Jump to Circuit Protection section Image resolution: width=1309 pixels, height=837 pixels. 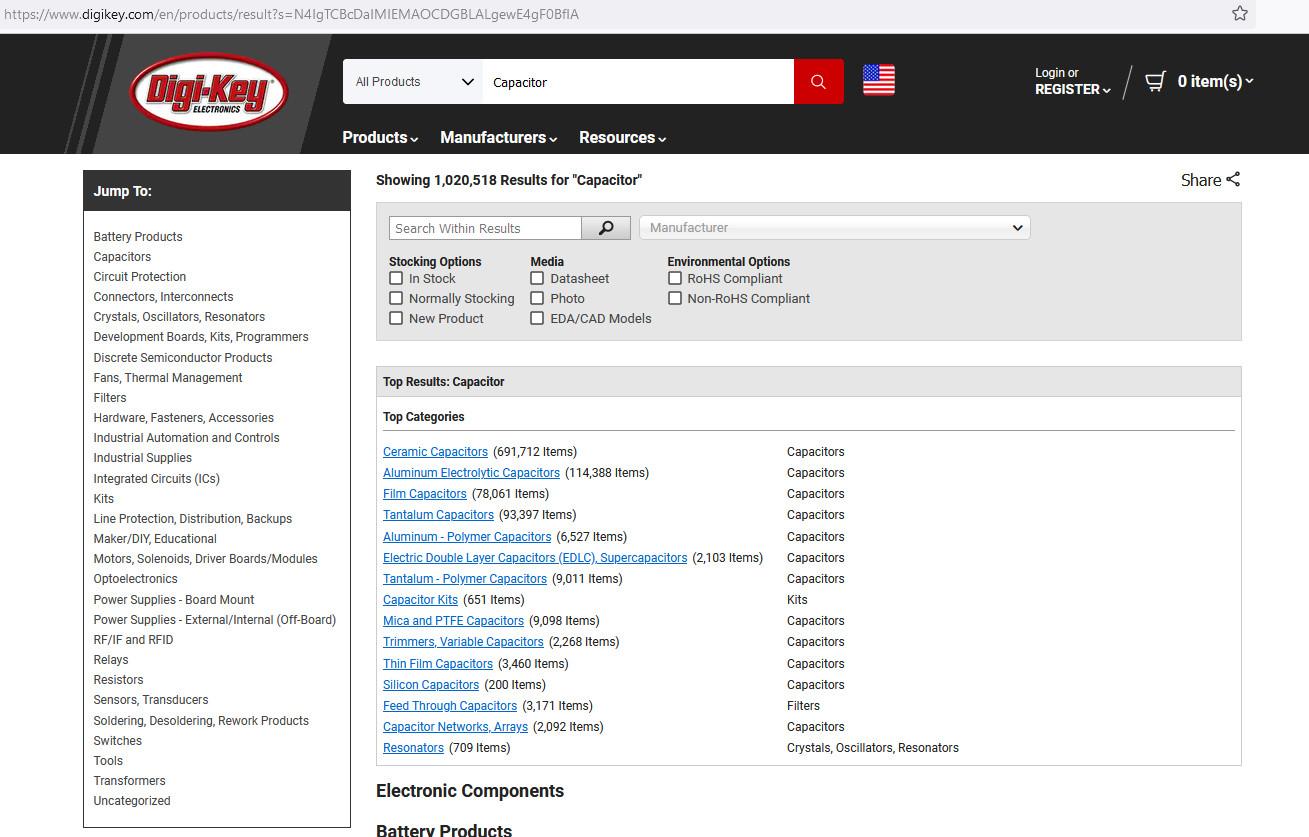pyautogui.click(x=140, y=277)
